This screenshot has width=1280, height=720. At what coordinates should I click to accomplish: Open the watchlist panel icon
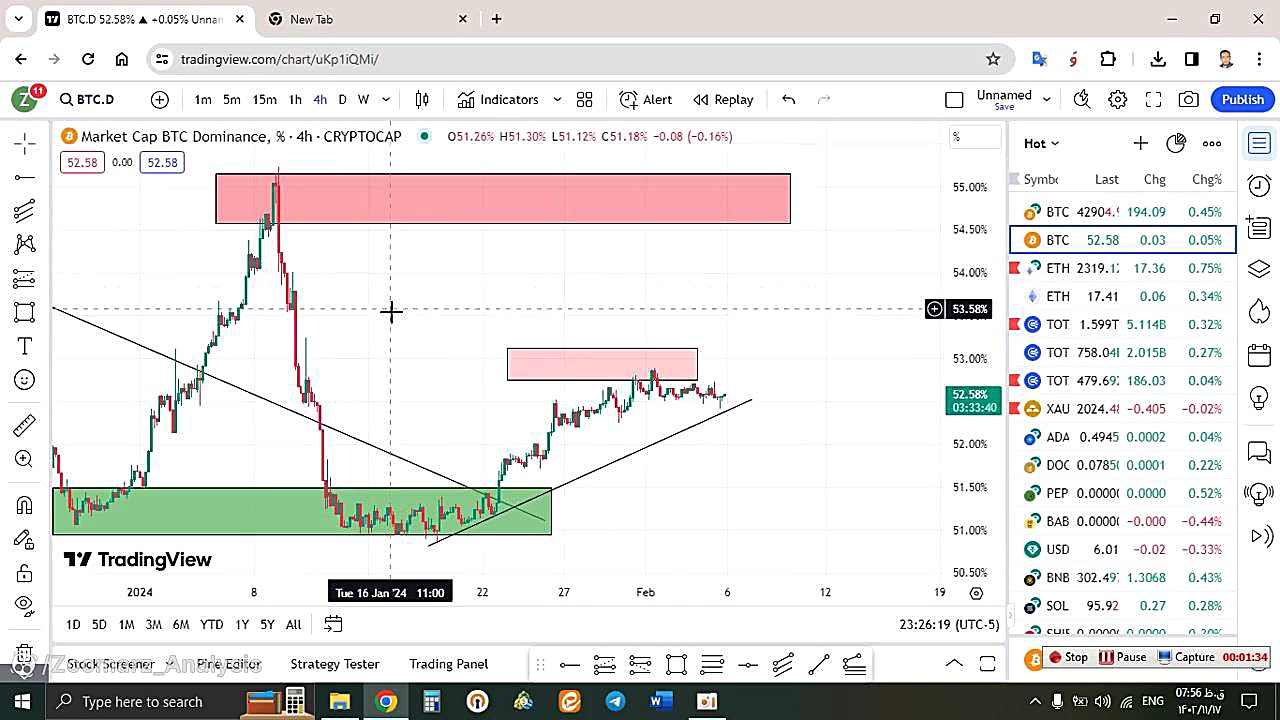coord(1259,144)
